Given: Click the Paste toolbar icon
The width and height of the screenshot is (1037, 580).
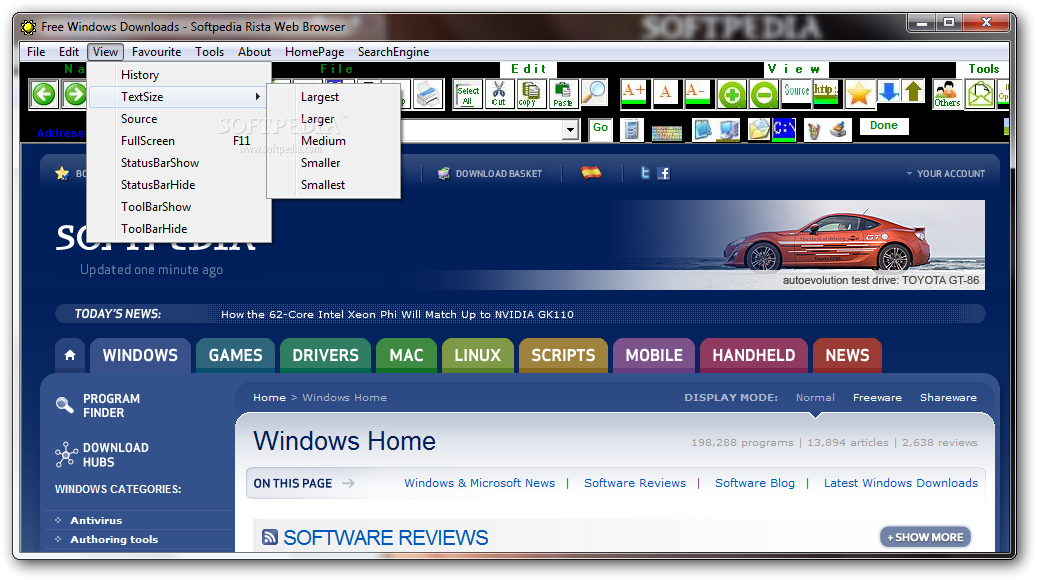Looking at the screenshot, I should tap(563, 94).
